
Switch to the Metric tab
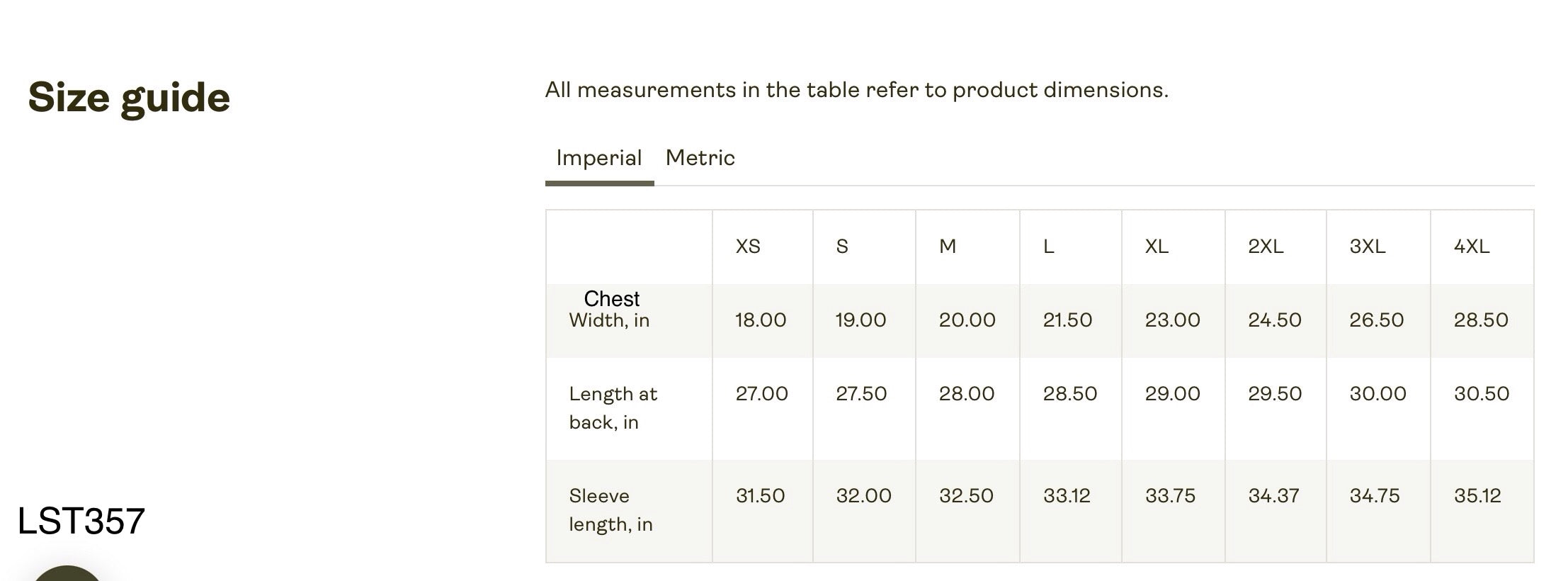[700, 158]
